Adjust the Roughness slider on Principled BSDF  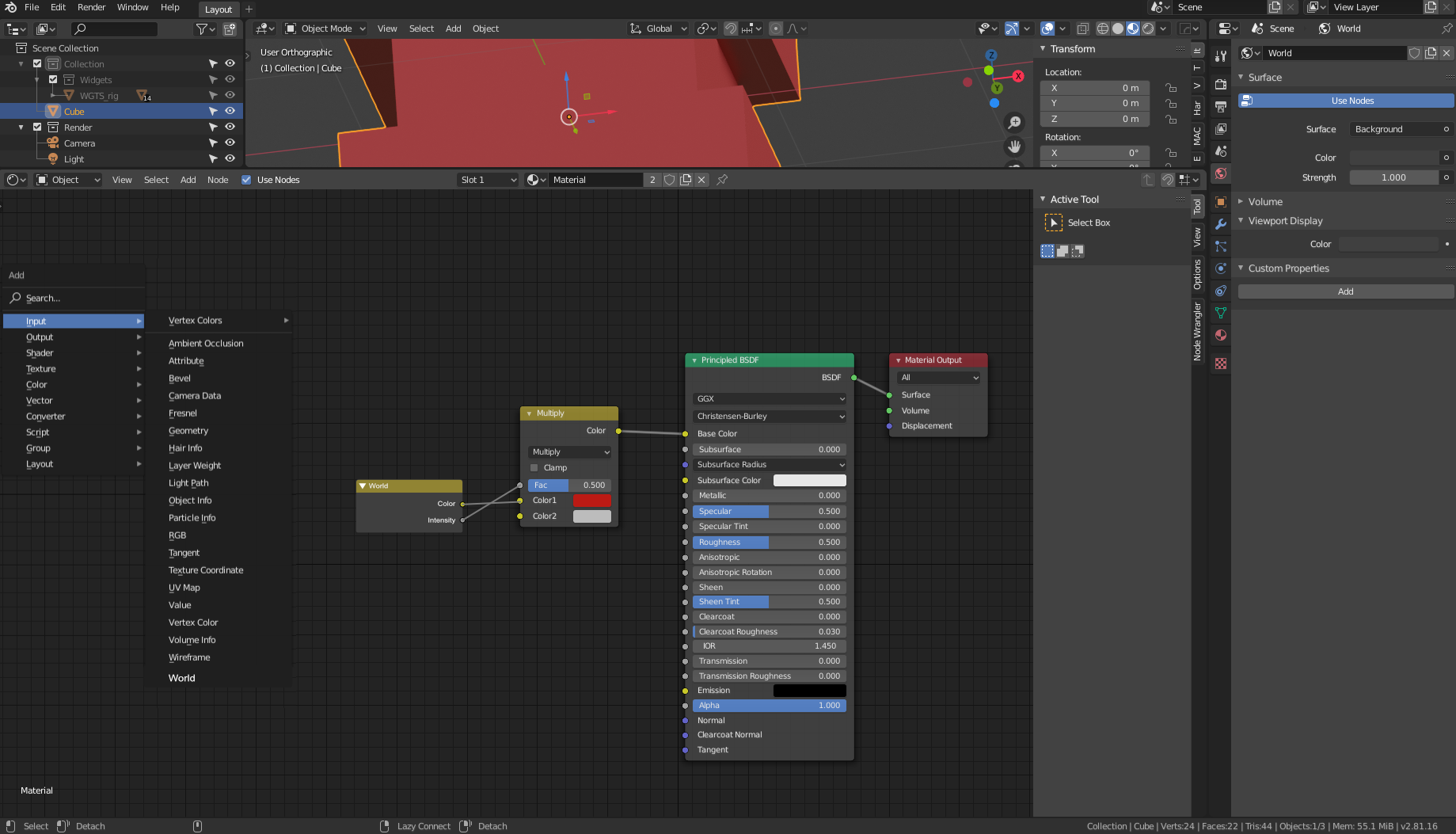[770, 543]
